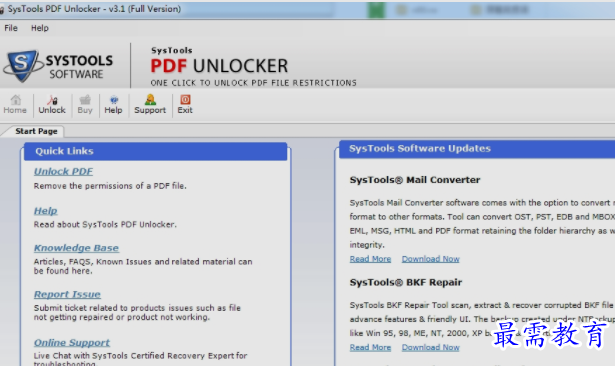
Task: Click the Report Issue link
Action: (x=67, y=294)
